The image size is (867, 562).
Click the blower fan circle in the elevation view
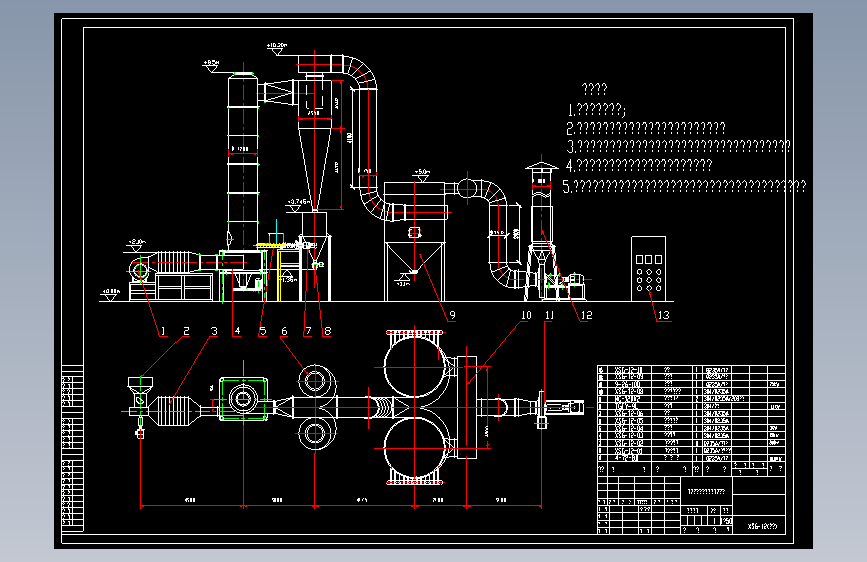[140, 271]
